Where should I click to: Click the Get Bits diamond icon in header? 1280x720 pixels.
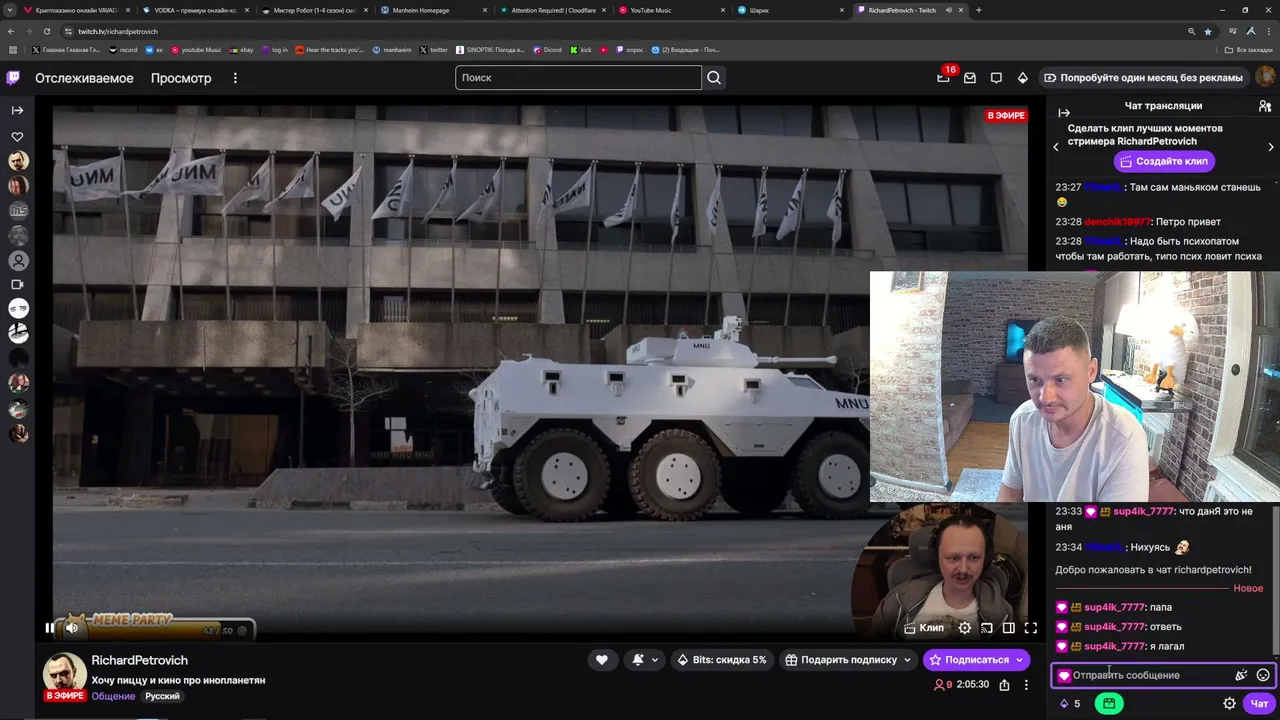click(1022, 78)
